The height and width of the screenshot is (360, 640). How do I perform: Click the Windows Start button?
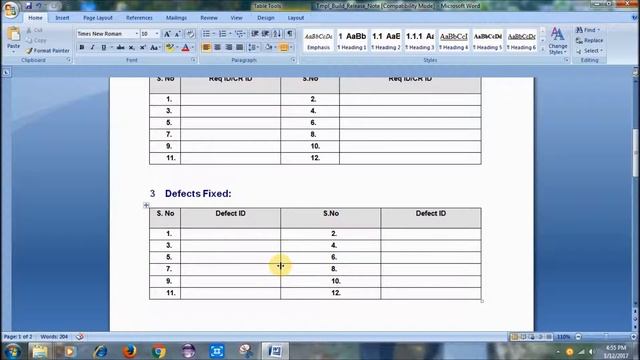pyautogui.click(x=12, y=351)
